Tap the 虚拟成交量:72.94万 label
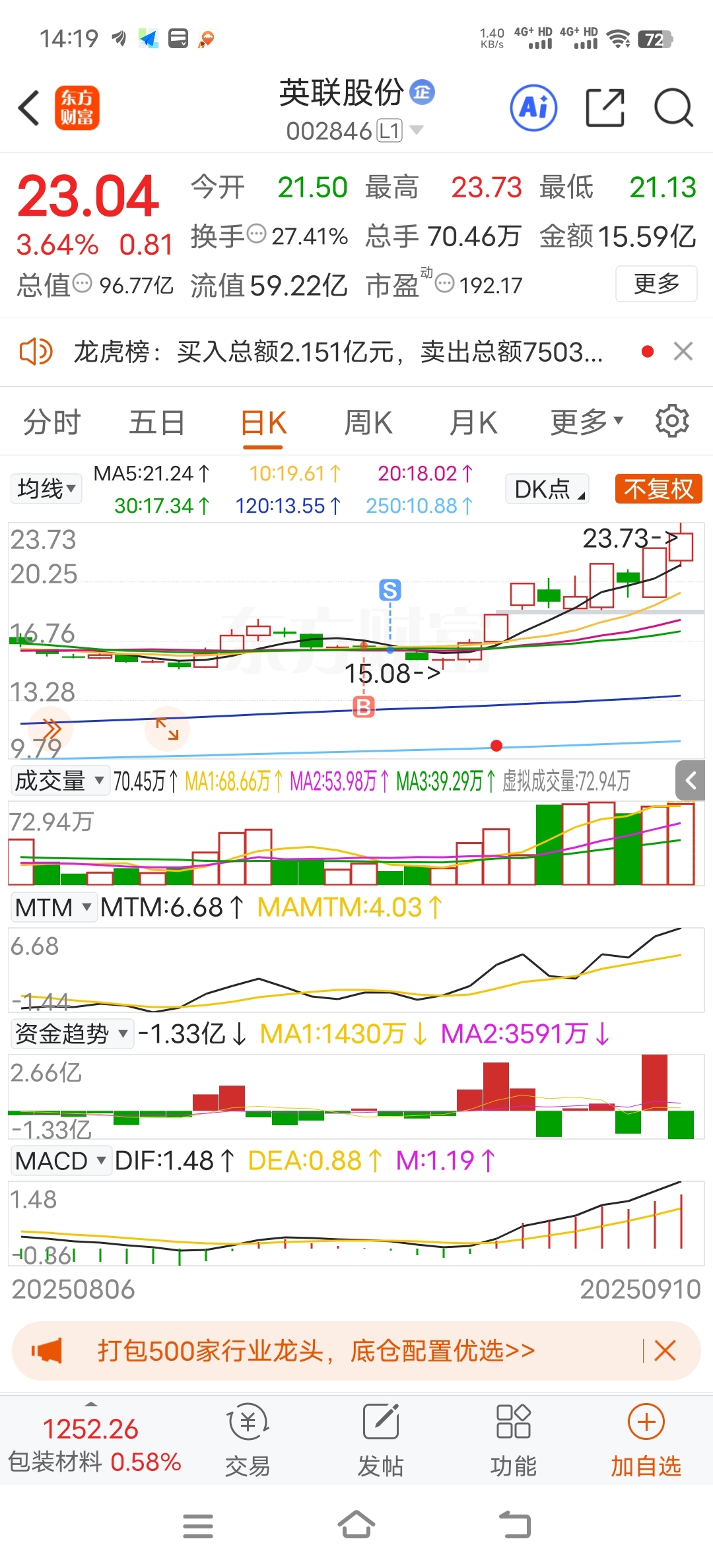Screen dimensions: 713x1568 tap(566, 781)
